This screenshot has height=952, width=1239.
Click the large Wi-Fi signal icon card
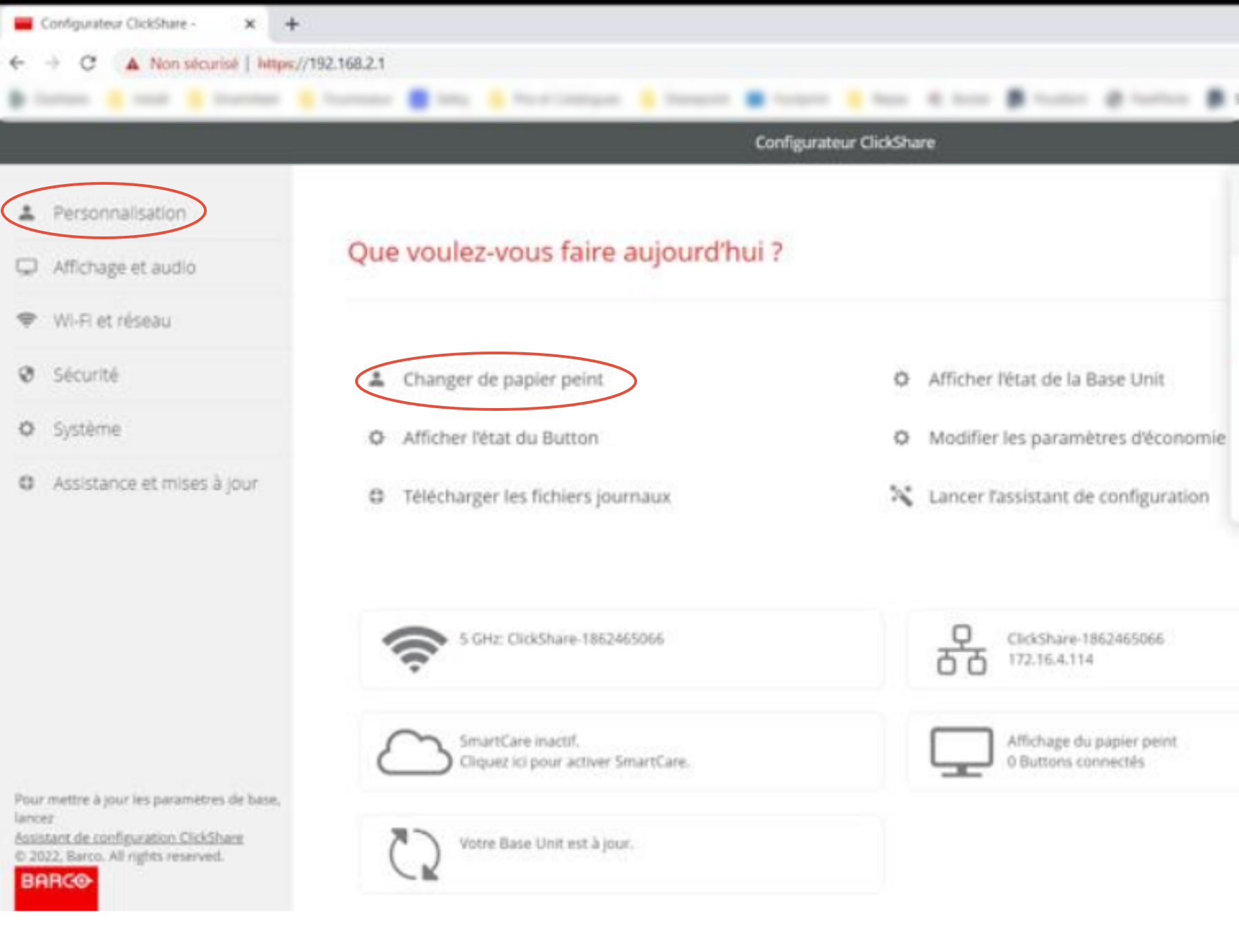point(414,649)
